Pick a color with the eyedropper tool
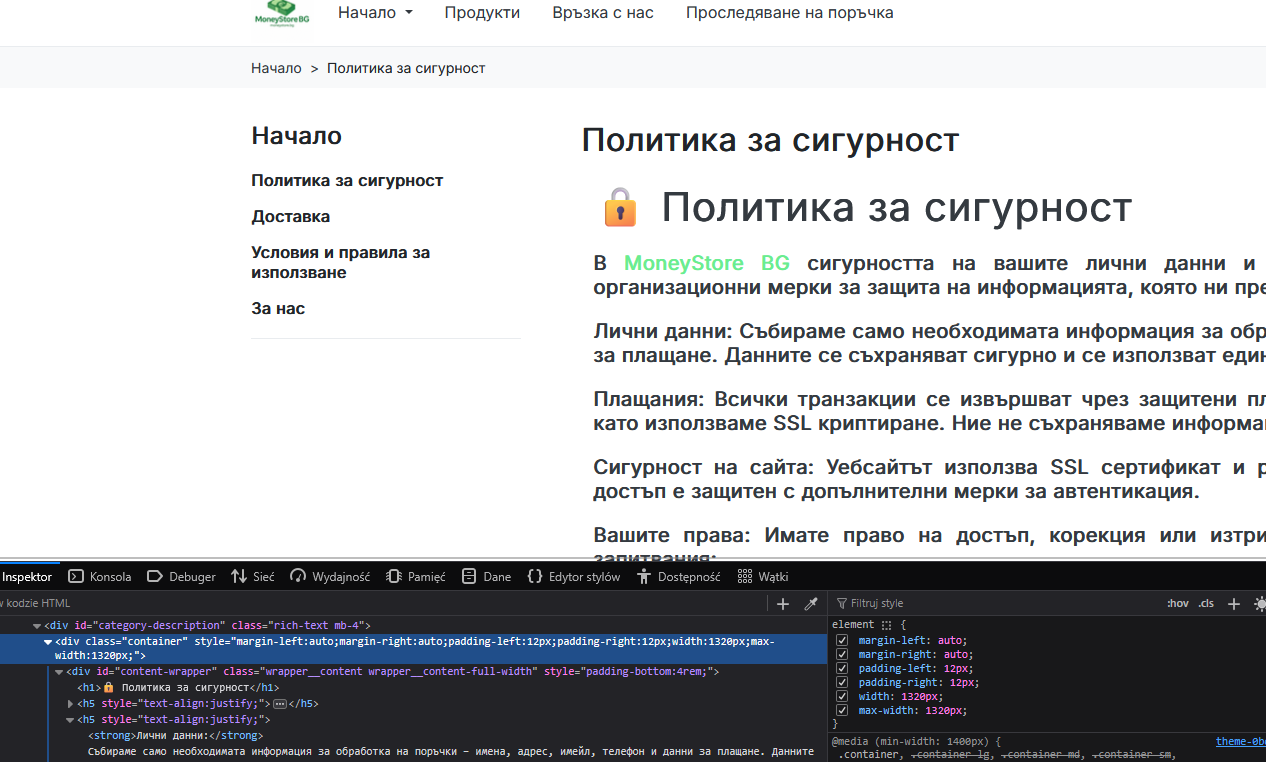The width and height of the screenshot is (1266, 762). (811, 603)
